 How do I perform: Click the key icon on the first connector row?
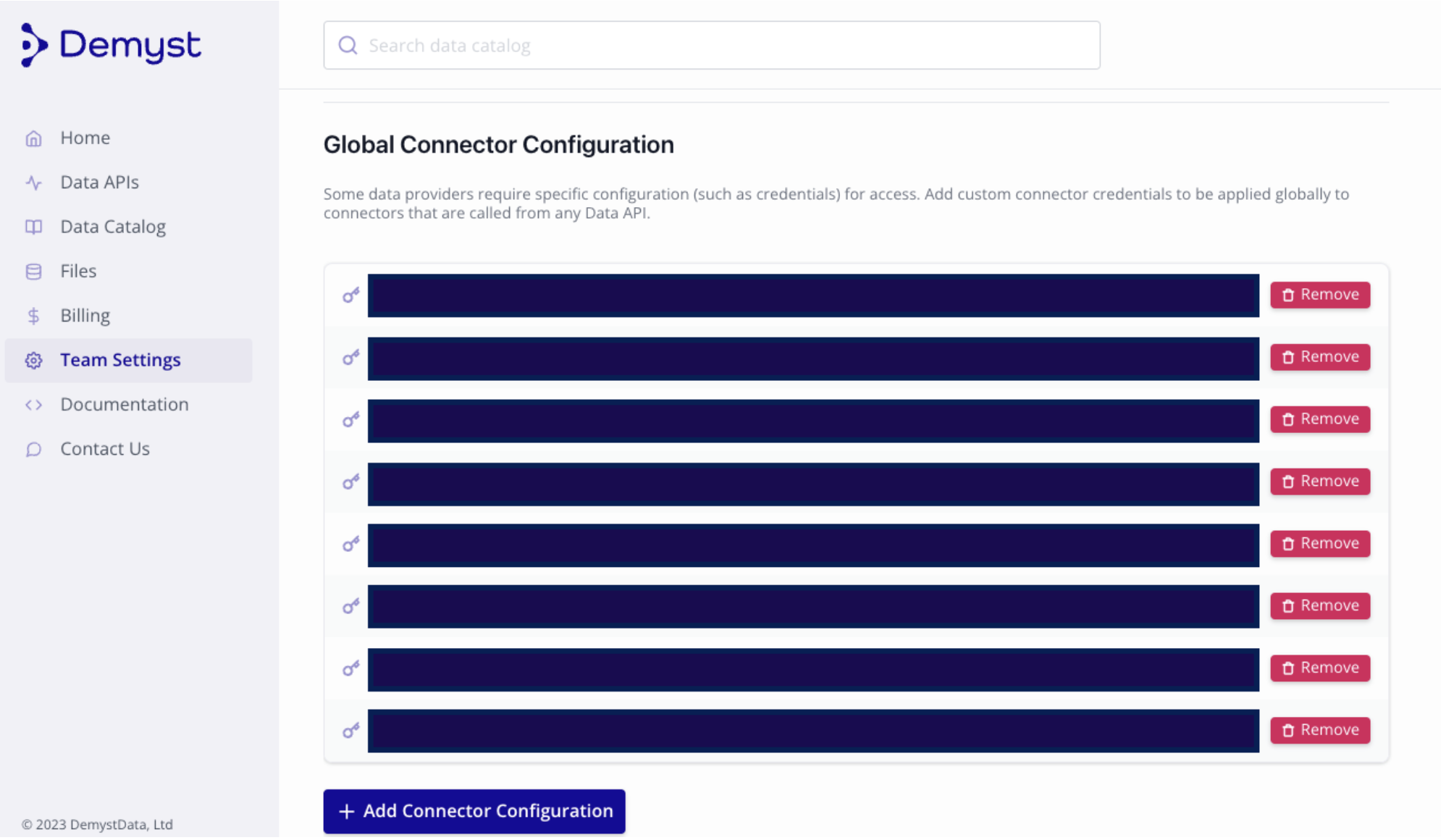(351, 295)
